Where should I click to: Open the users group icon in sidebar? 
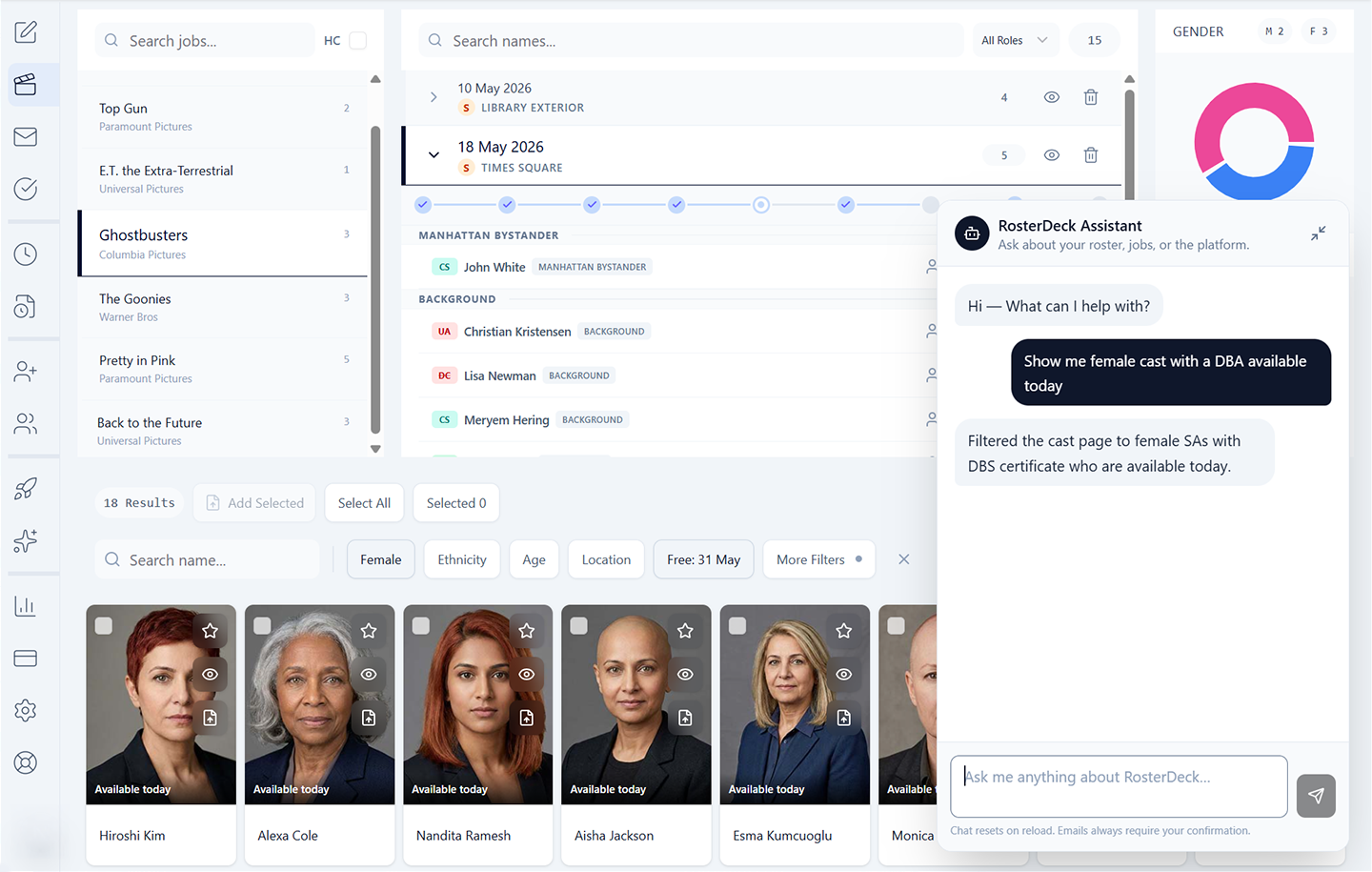[x=26, y=423]
